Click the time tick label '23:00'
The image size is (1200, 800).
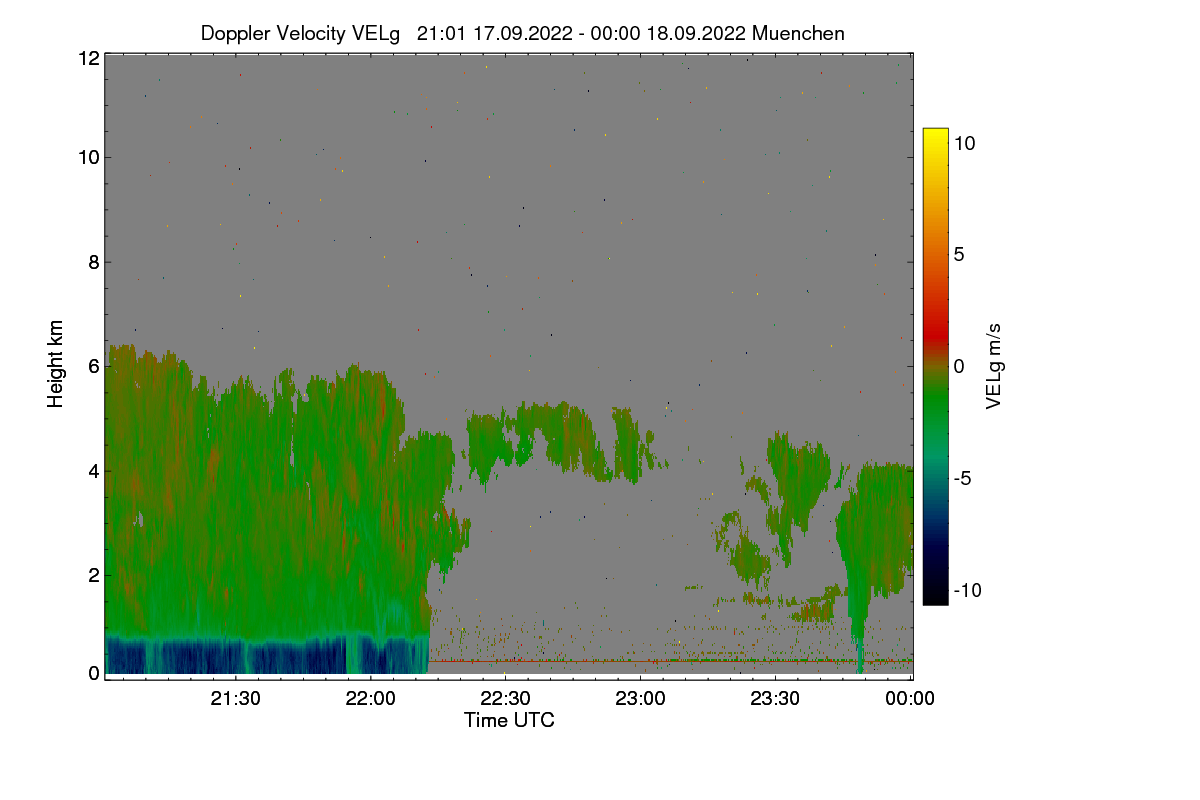coord(641,699)
